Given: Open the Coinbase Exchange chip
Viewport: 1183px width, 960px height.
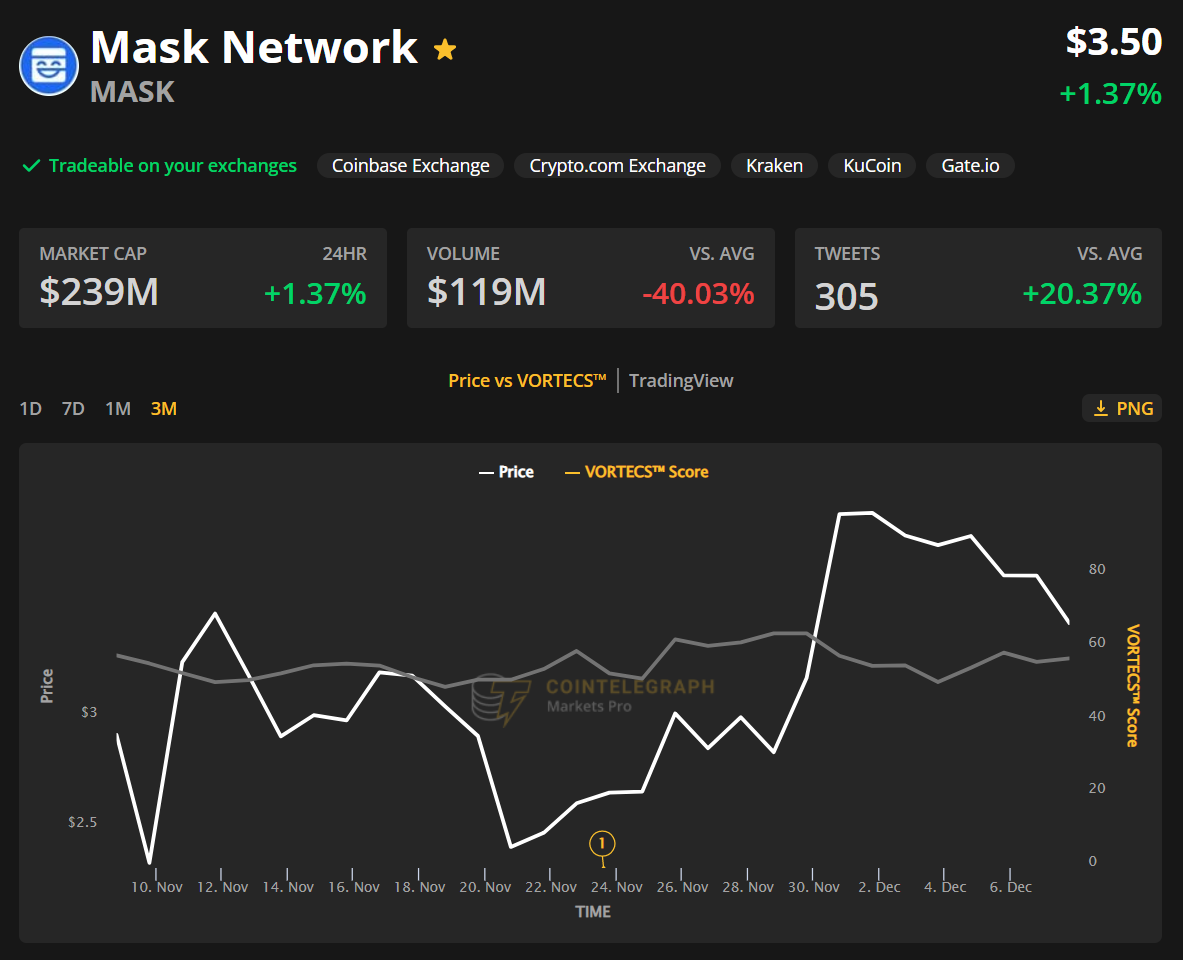Looking at the screenshot, I should pos(410,165).
